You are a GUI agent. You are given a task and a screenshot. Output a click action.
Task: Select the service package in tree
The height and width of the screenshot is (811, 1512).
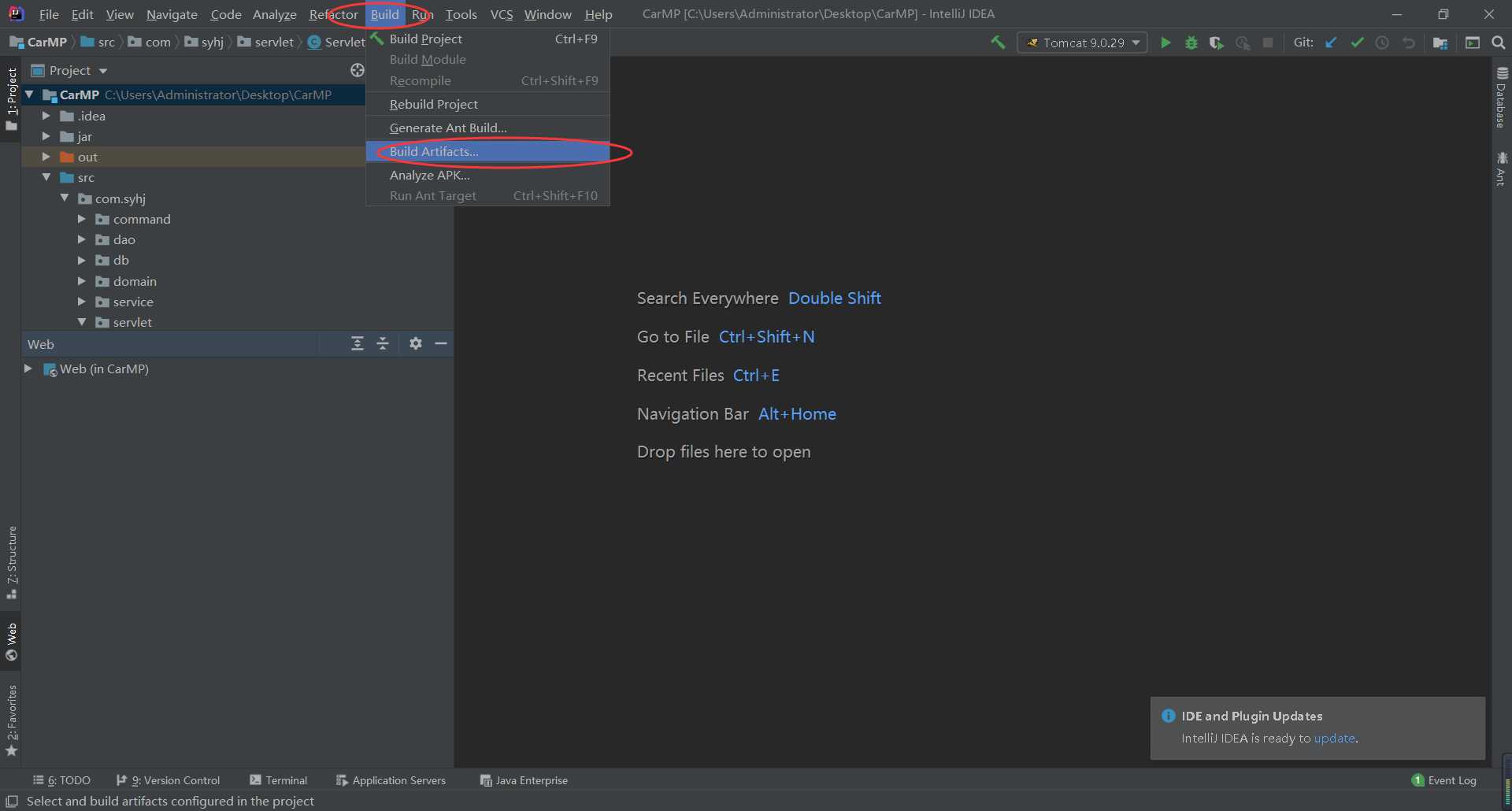coord(133,302)
